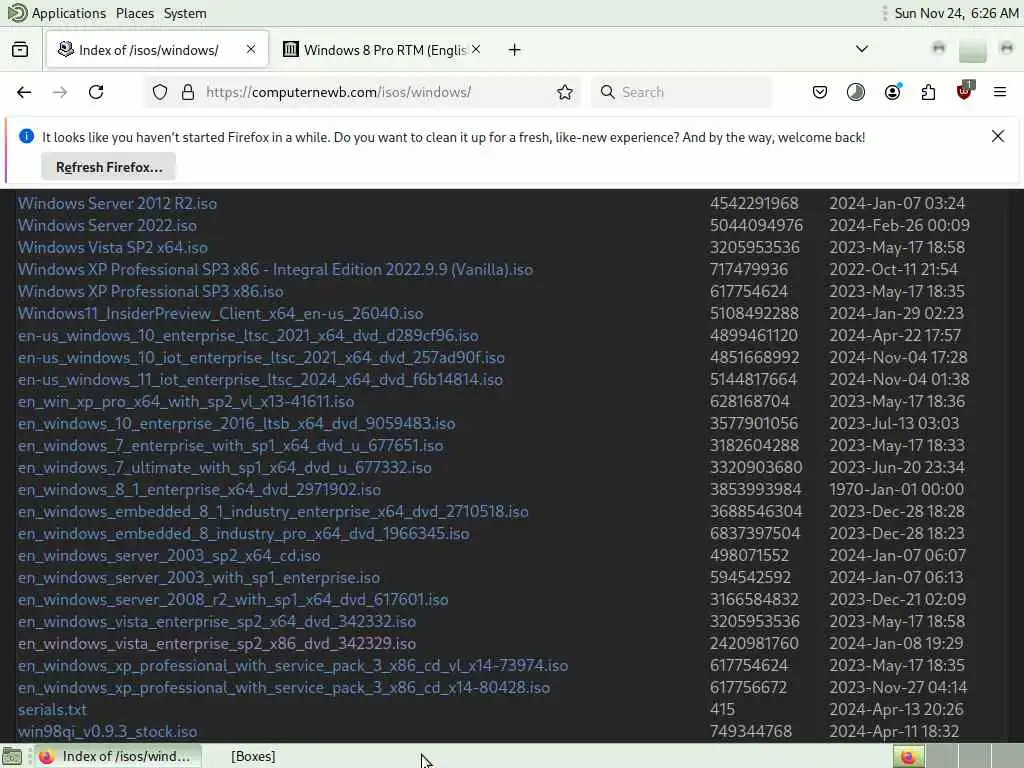
Task: Reload the current page
Action: [96, 92]
